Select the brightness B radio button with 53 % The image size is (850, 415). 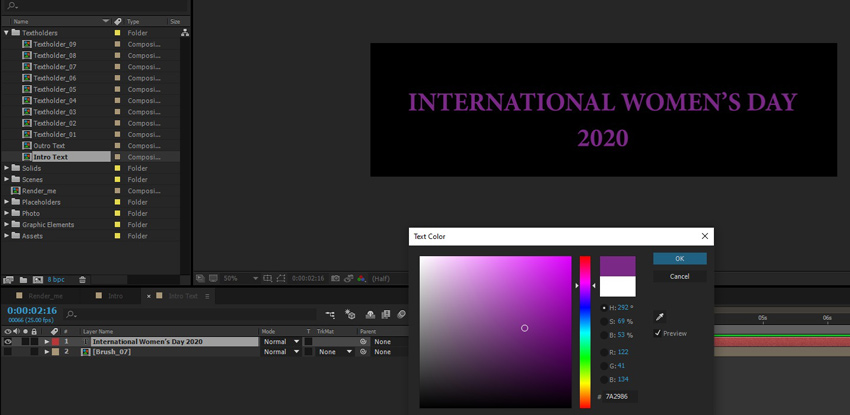[604, 335]
